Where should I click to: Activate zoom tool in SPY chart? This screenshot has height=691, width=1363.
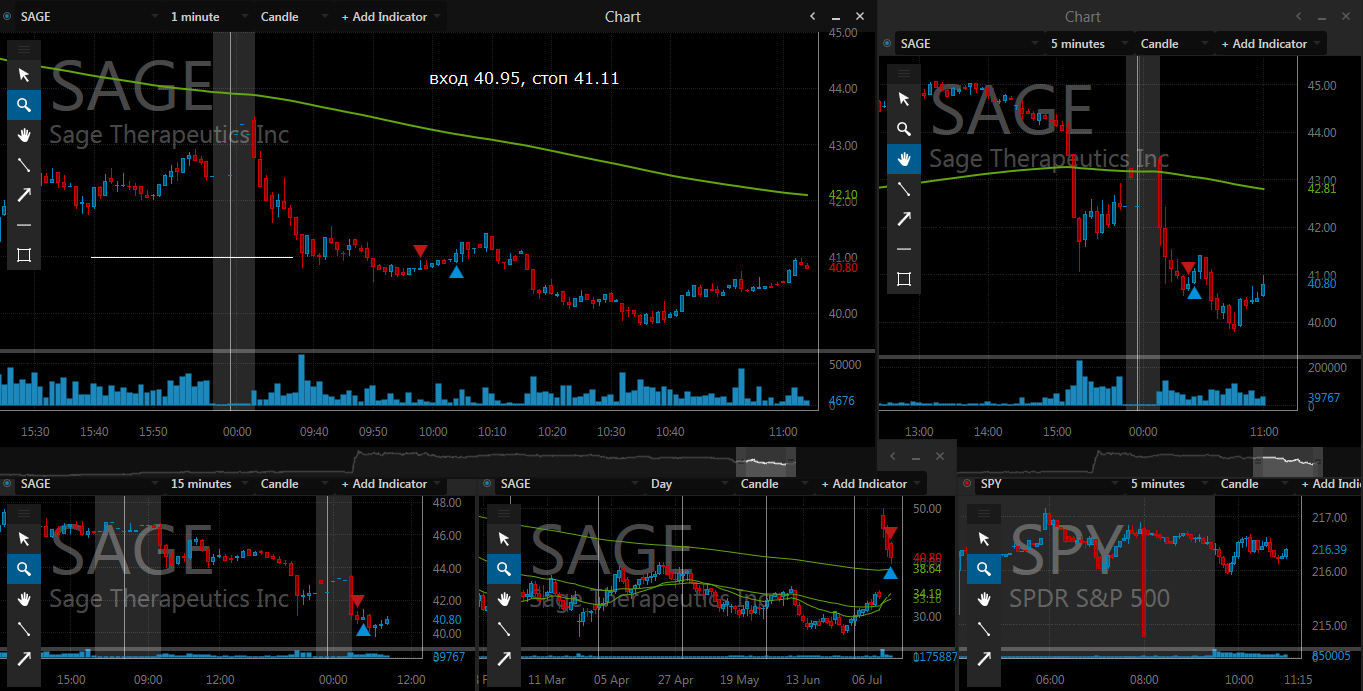click(x=984, y=569)
